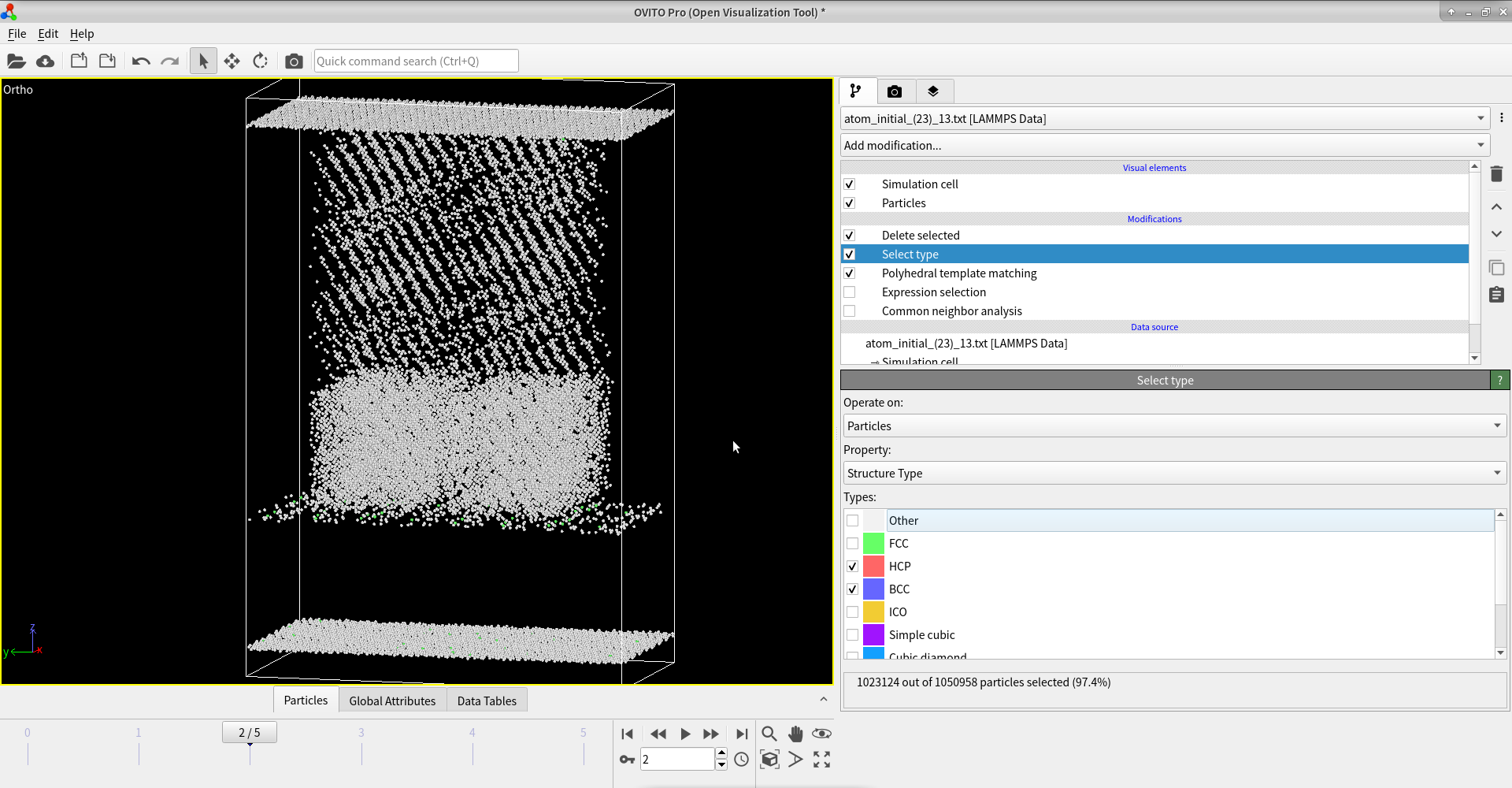The height and width of the screenshot is (788, 1512).
Task: Click the render active viewport camera icon
Action: click(x=294, y=61)
